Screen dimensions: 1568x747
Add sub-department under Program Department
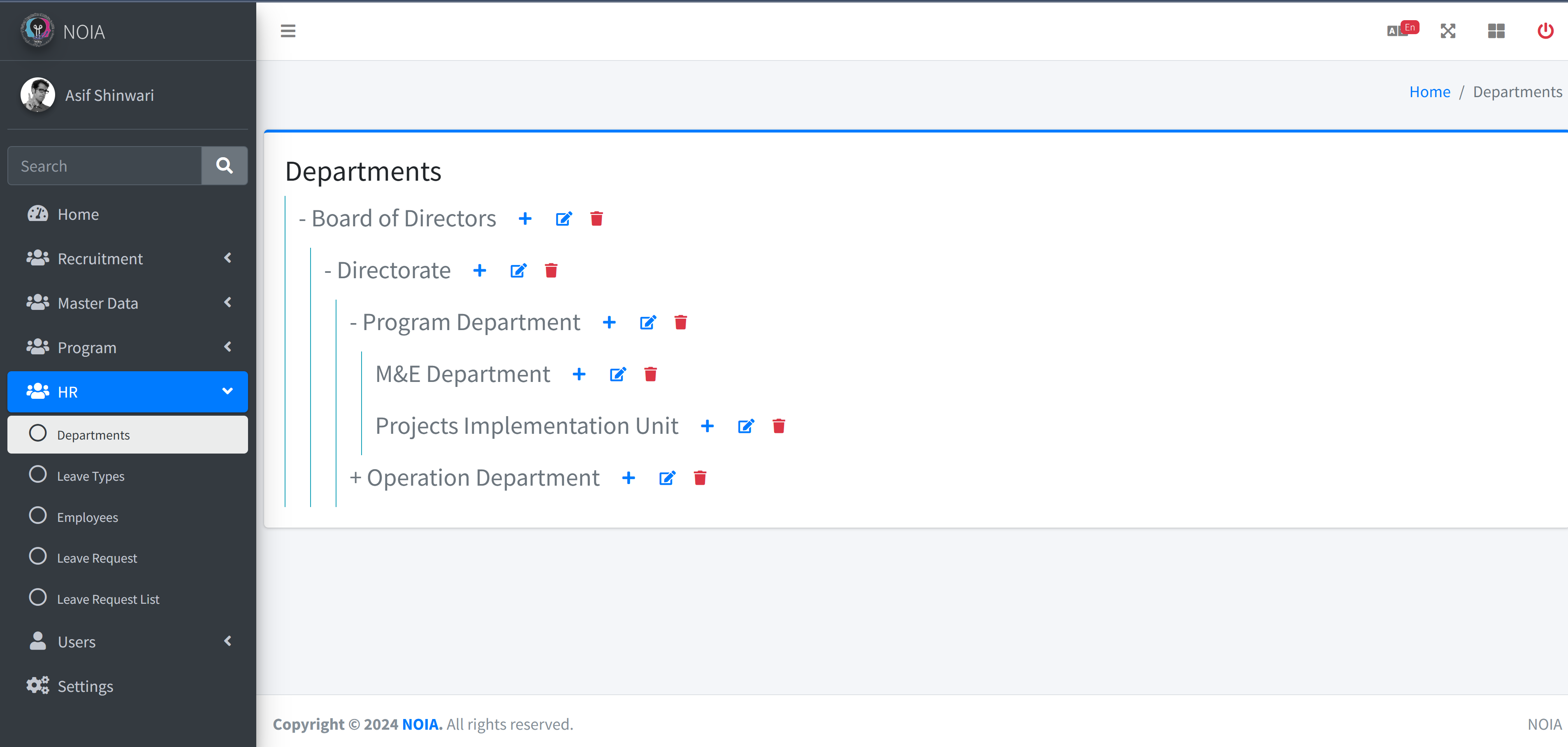609,322
